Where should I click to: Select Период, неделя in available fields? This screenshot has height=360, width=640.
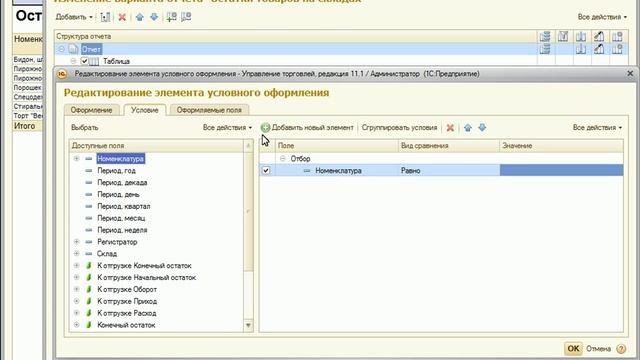[x=122, y=230]
